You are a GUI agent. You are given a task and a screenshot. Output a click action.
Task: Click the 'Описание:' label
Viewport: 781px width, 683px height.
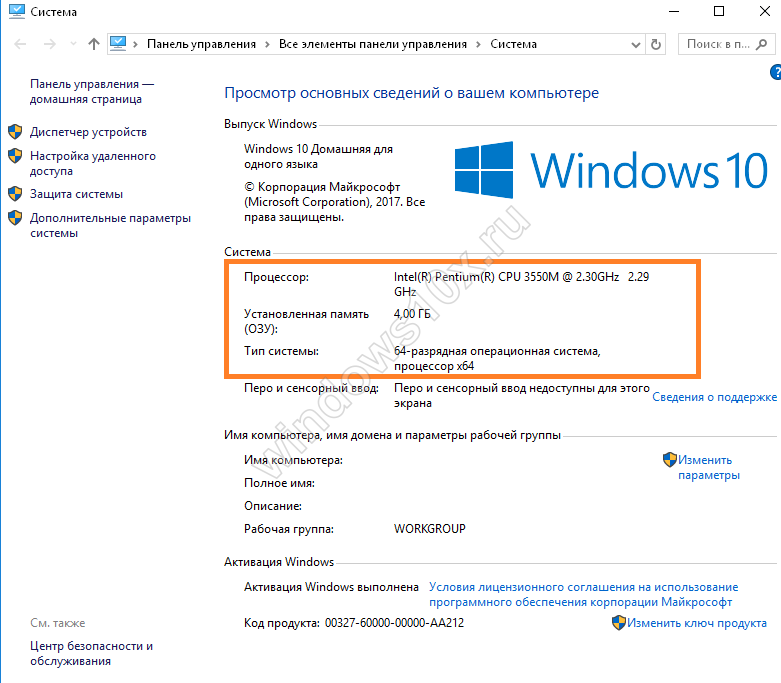[272, 506]
